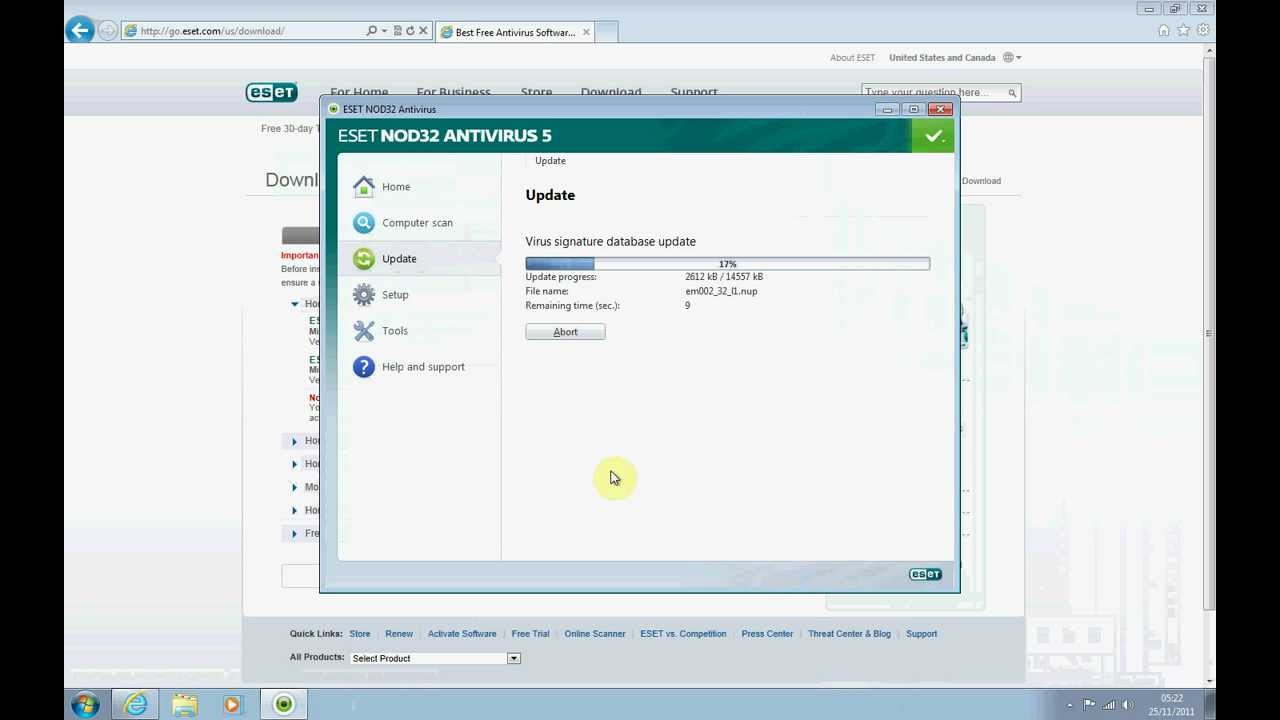This screenshot has height=720, width=1280.
Task: Click the Update breadcrumb label in ESET
Action: [550, 161]
